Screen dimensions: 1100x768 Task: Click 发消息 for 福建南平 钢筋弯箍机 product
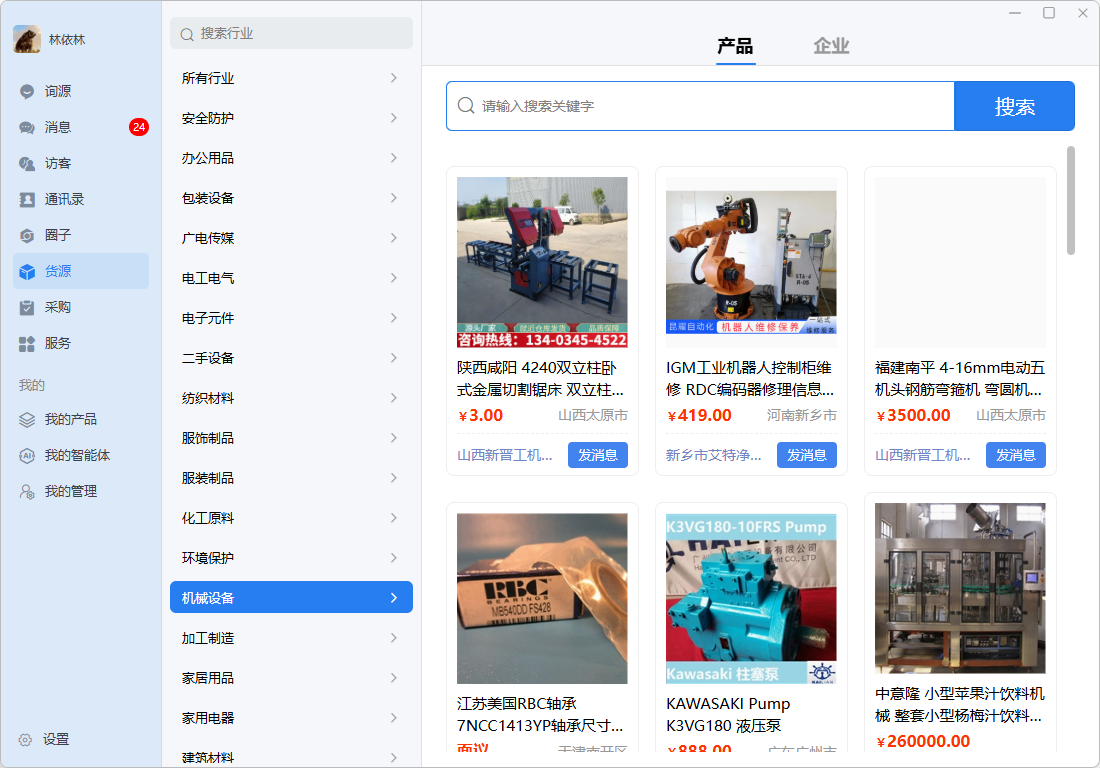(x=1016, y=455)
